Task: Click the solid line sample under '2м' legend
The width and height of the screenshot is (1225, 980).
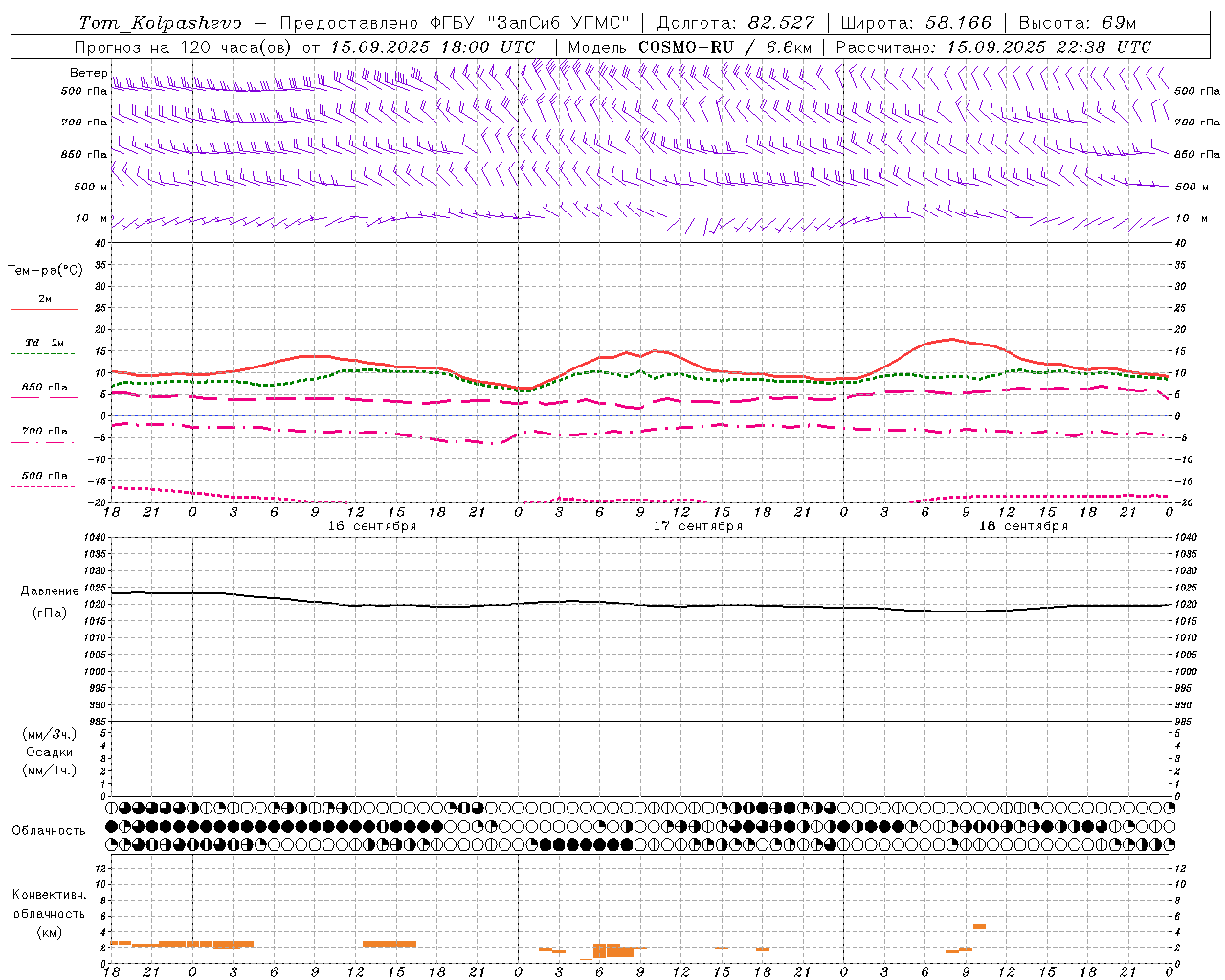Action: point(44,310)
